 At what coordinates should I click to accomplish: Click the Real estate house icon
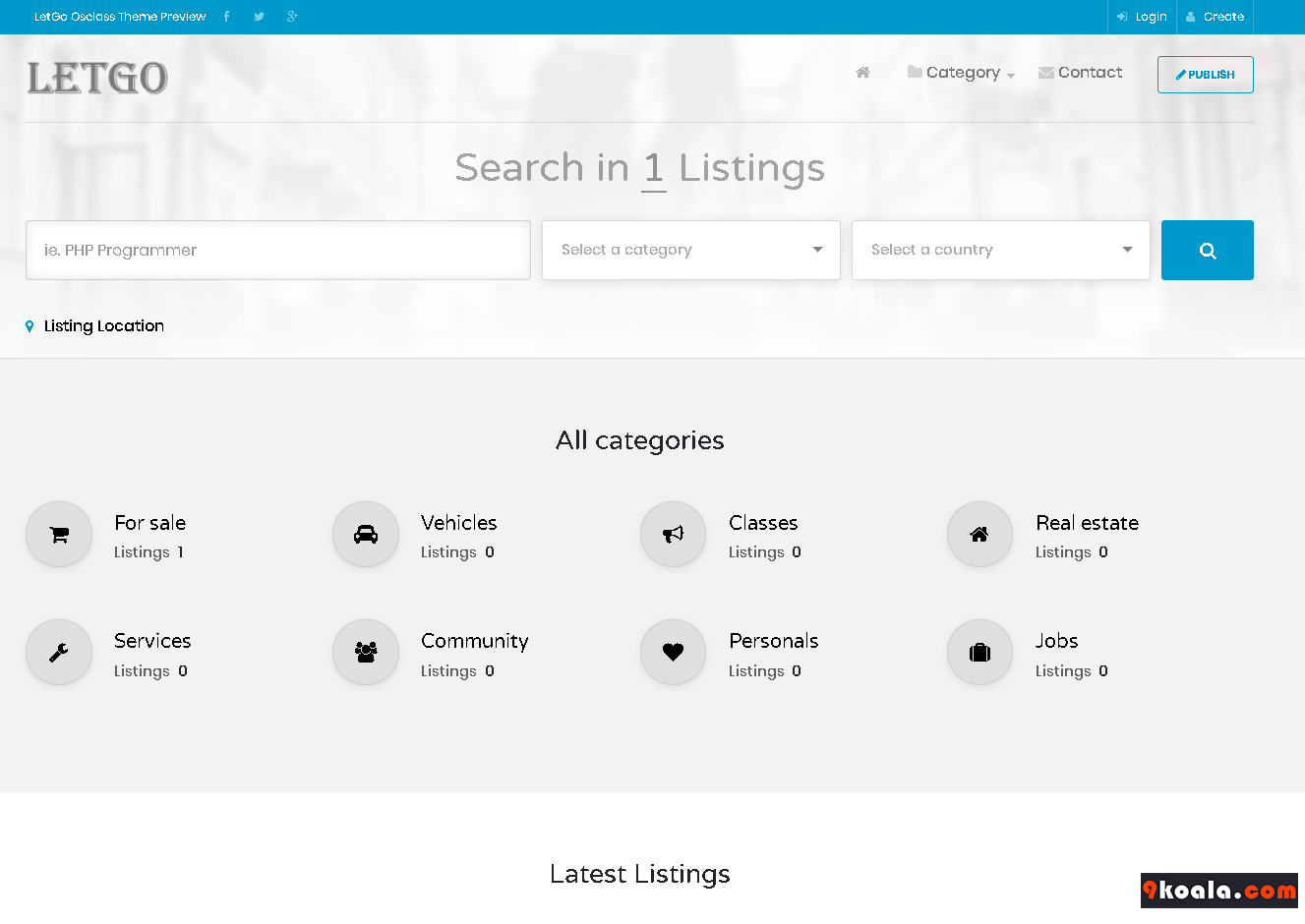coord(979,535)
